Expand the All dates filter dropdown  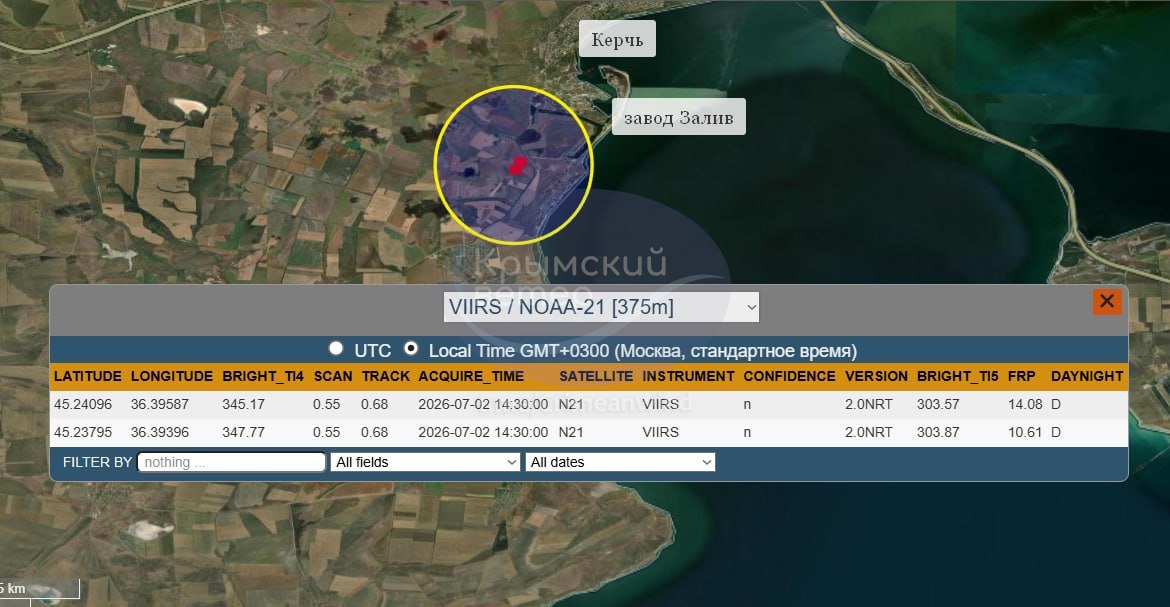(x=620, y=462)
